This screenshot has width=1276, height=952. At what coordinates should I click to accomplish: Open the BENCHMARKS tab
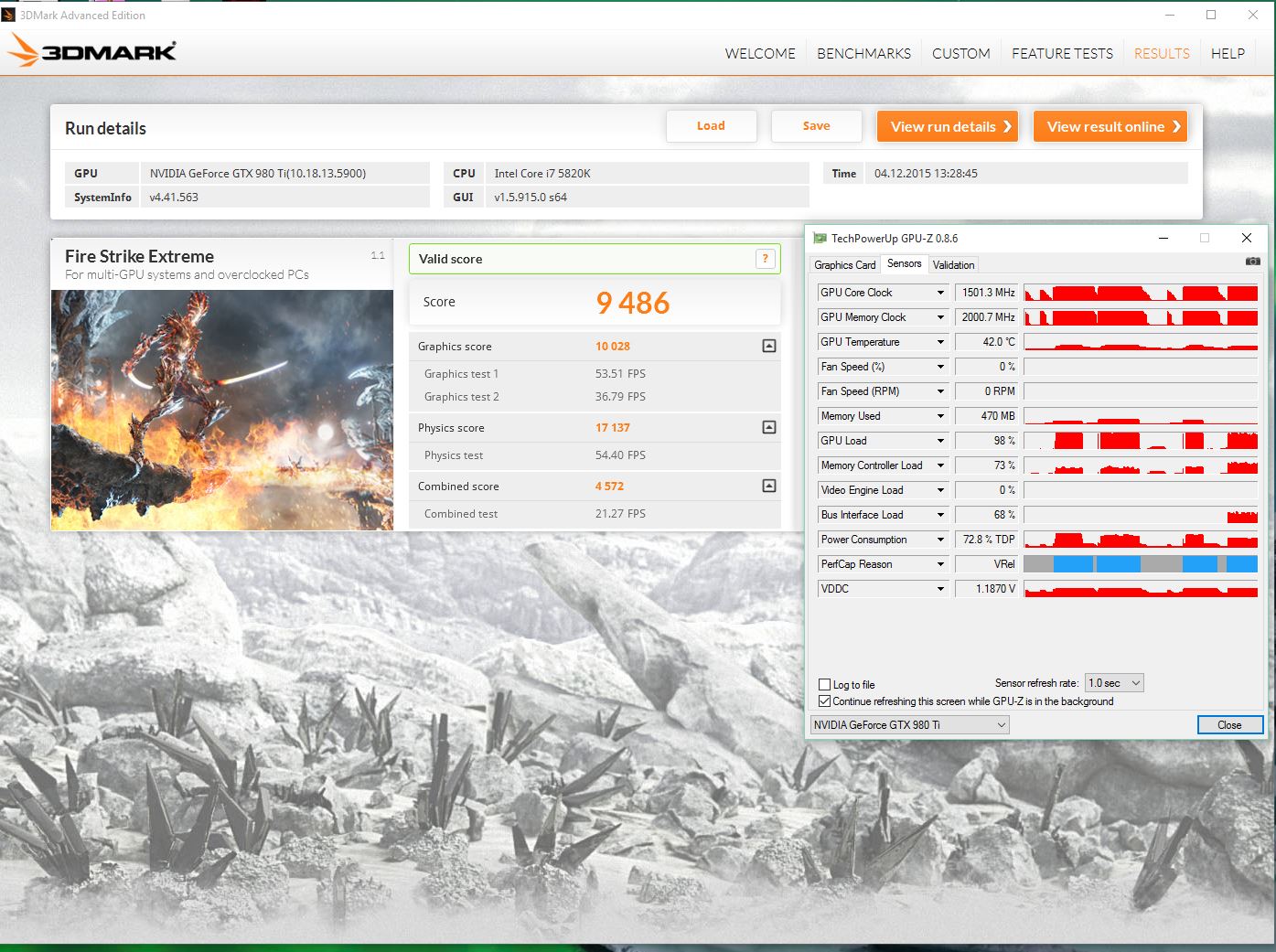click(x=863, y=54)
